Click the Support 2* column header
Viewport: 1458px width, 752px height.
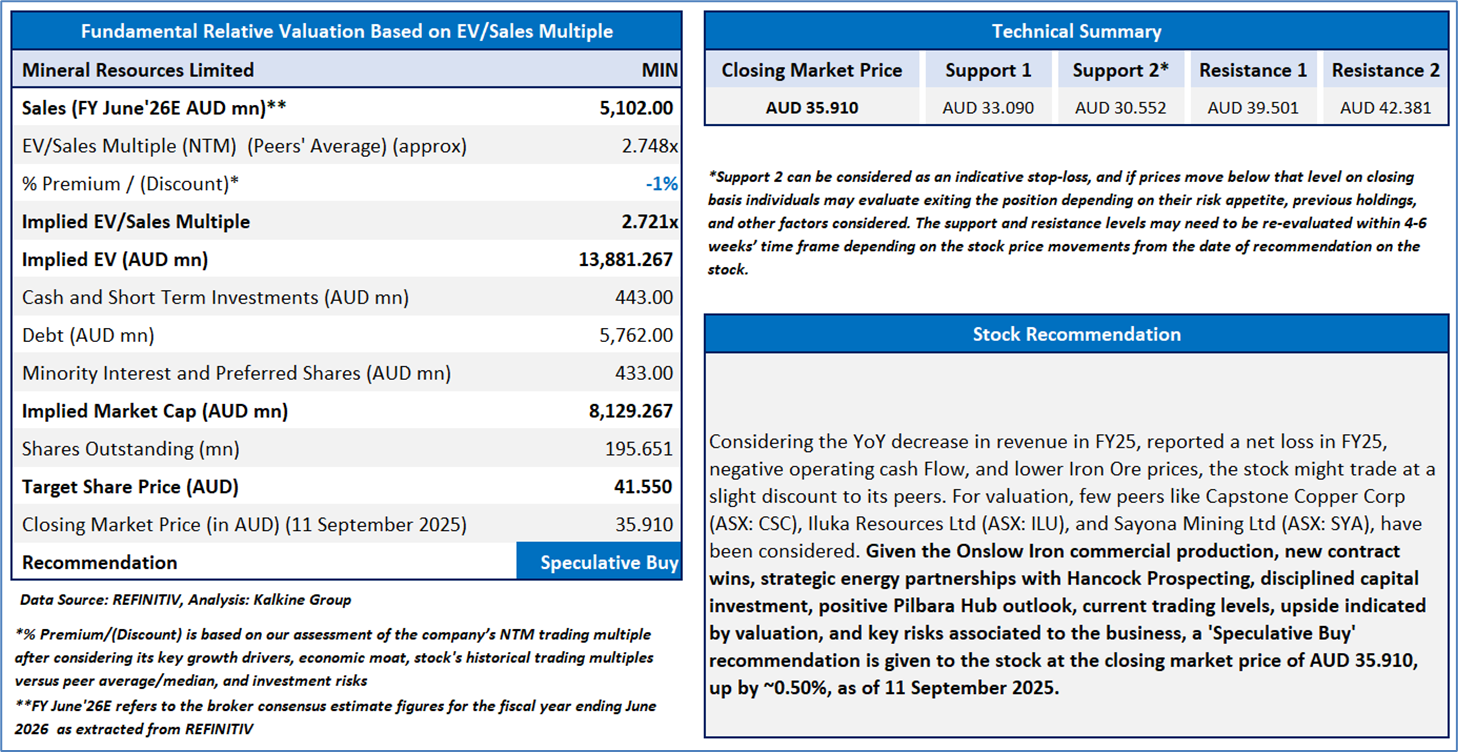(x=1120, y=70)
